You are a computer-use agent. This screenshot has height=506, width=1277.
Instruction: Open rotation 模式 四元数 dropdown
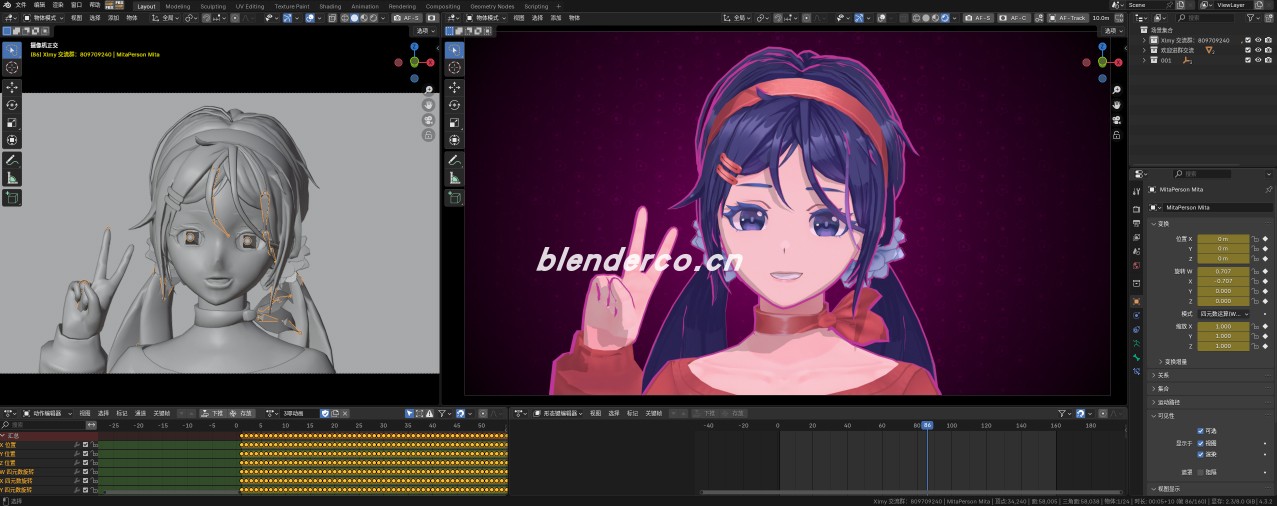[1225, 314]
